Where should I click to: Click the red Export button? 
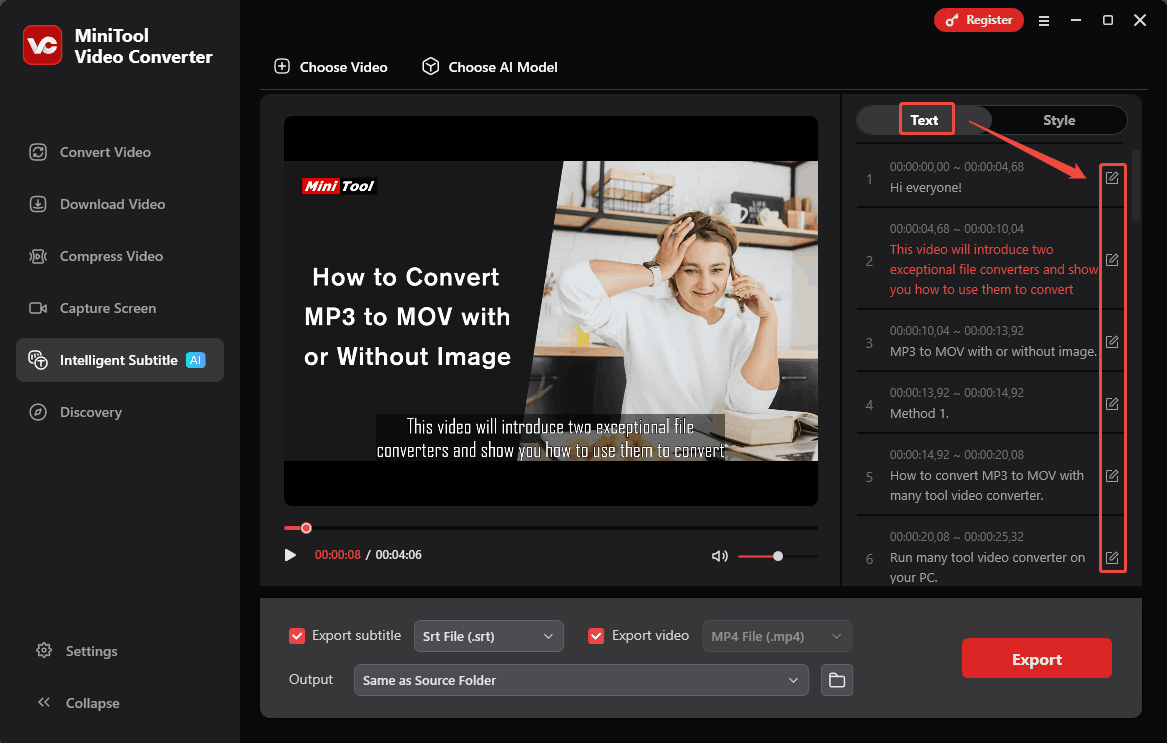click(x=1037, y=659)
